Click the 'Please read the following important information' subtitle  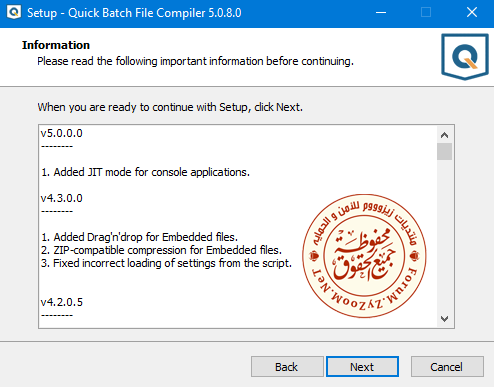pos(195,61)
